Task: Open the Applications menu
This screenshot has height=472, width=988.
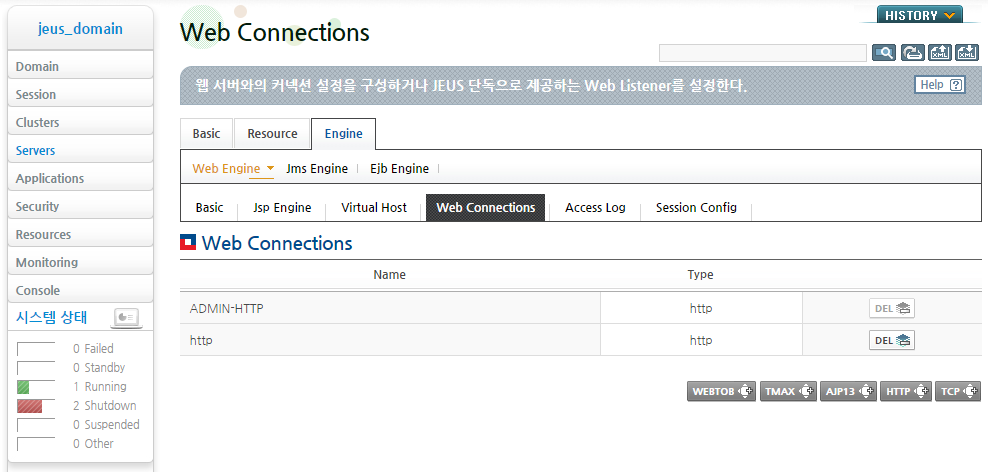Action: (x=80, y=178)
